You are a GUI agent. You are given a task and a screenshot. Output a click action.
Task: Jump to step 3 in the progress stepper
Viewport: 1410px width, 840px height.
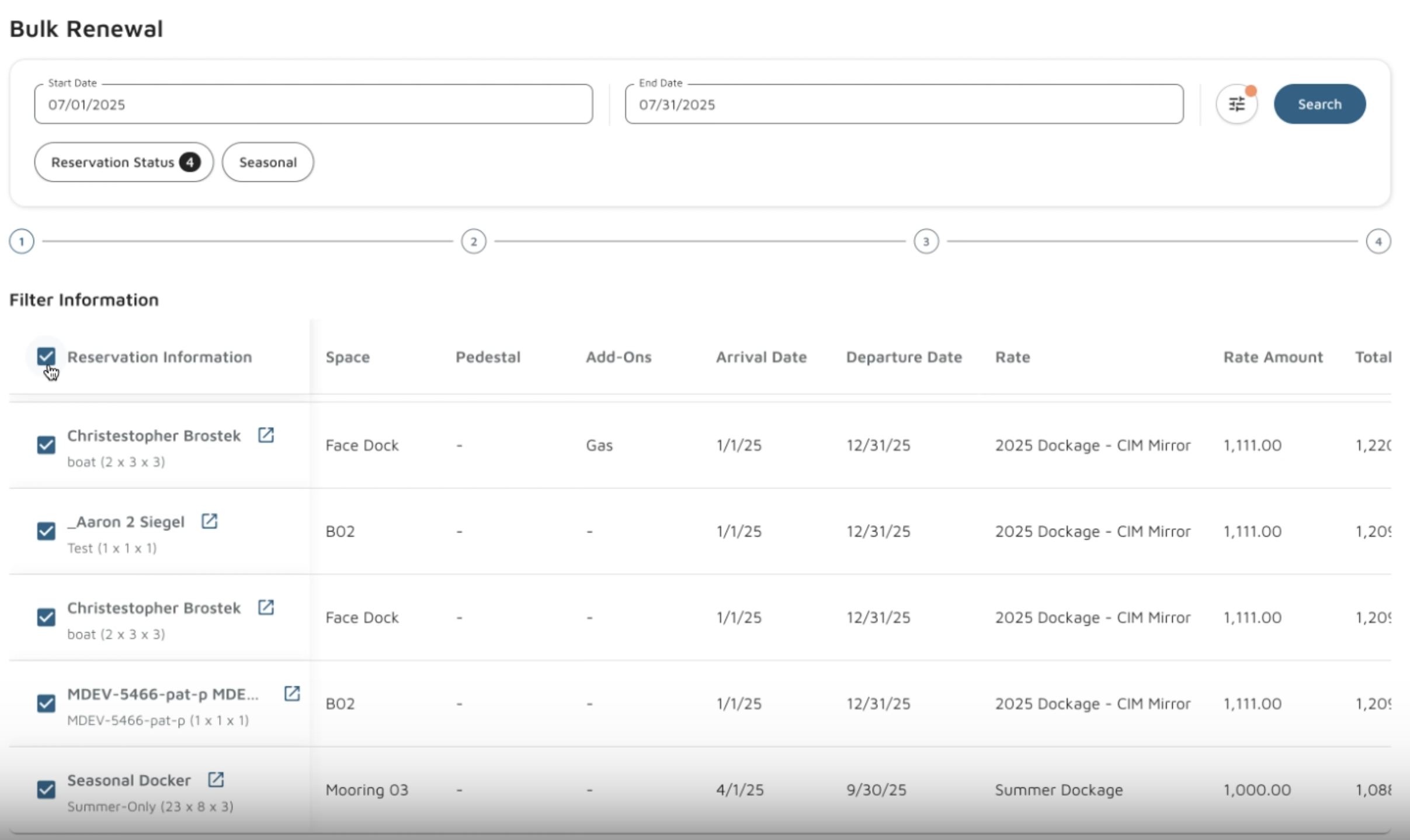pos(926,241)
